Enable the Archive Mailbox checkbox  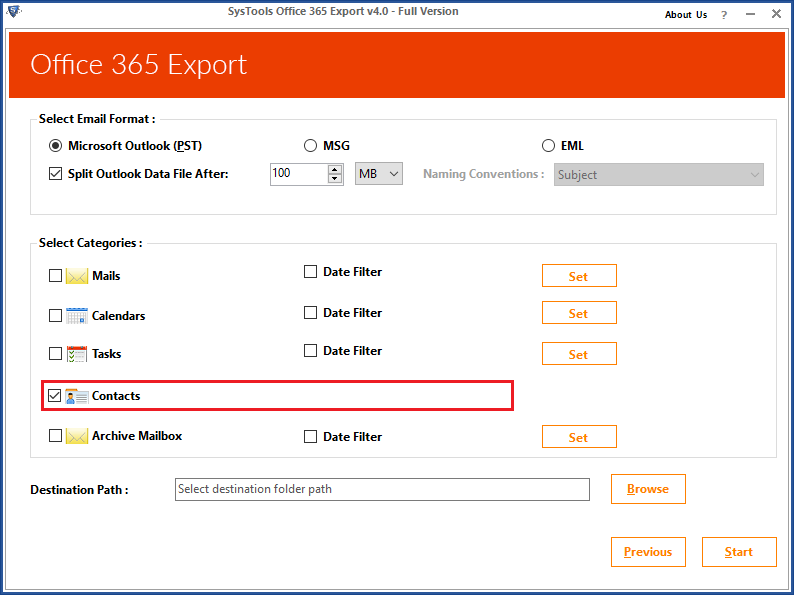click(55, 436)
